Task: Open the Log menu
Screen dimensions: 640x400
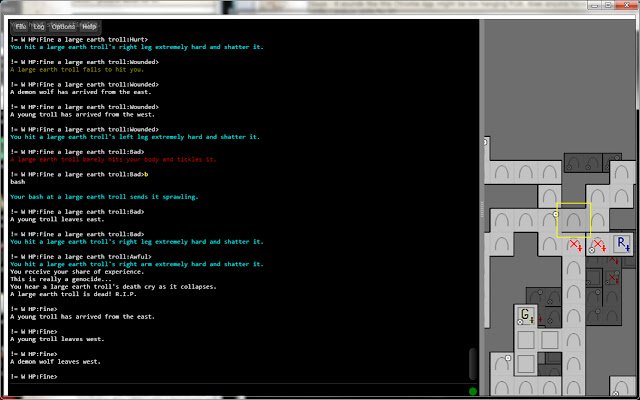Action: pos(39,27)
